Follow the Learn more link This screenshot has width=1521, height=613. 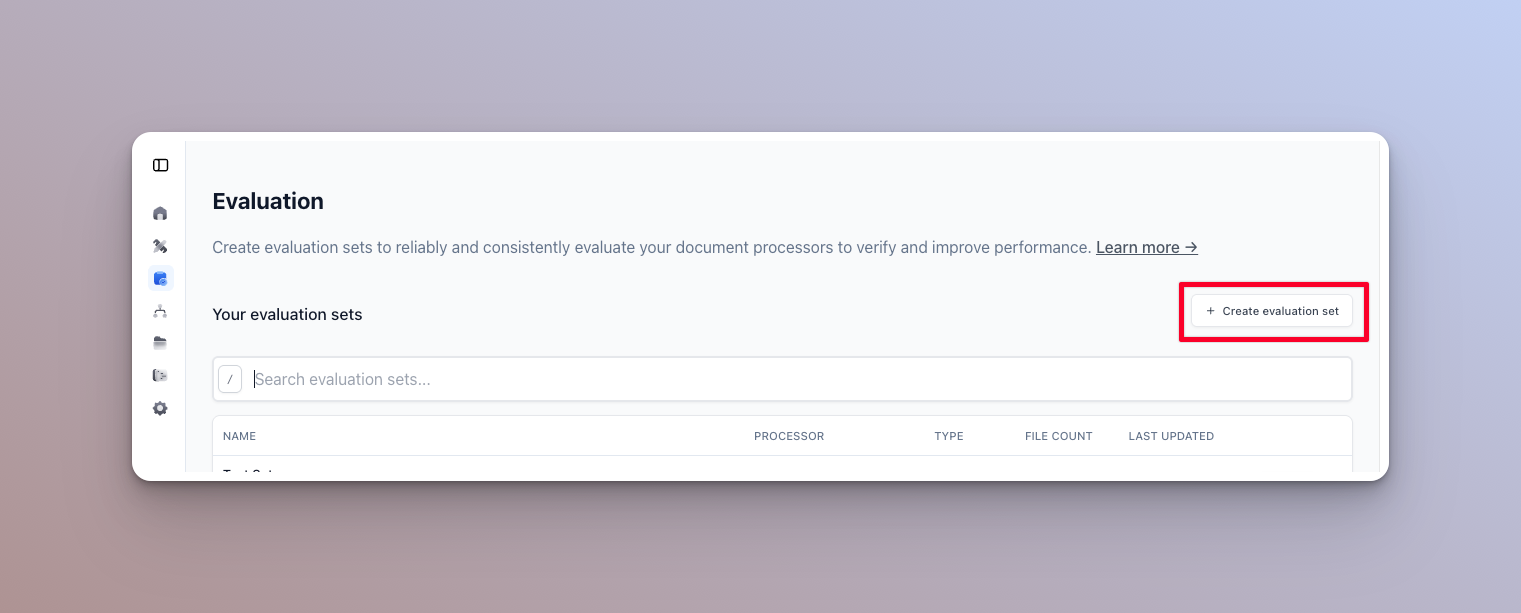tap(1146, 247)
